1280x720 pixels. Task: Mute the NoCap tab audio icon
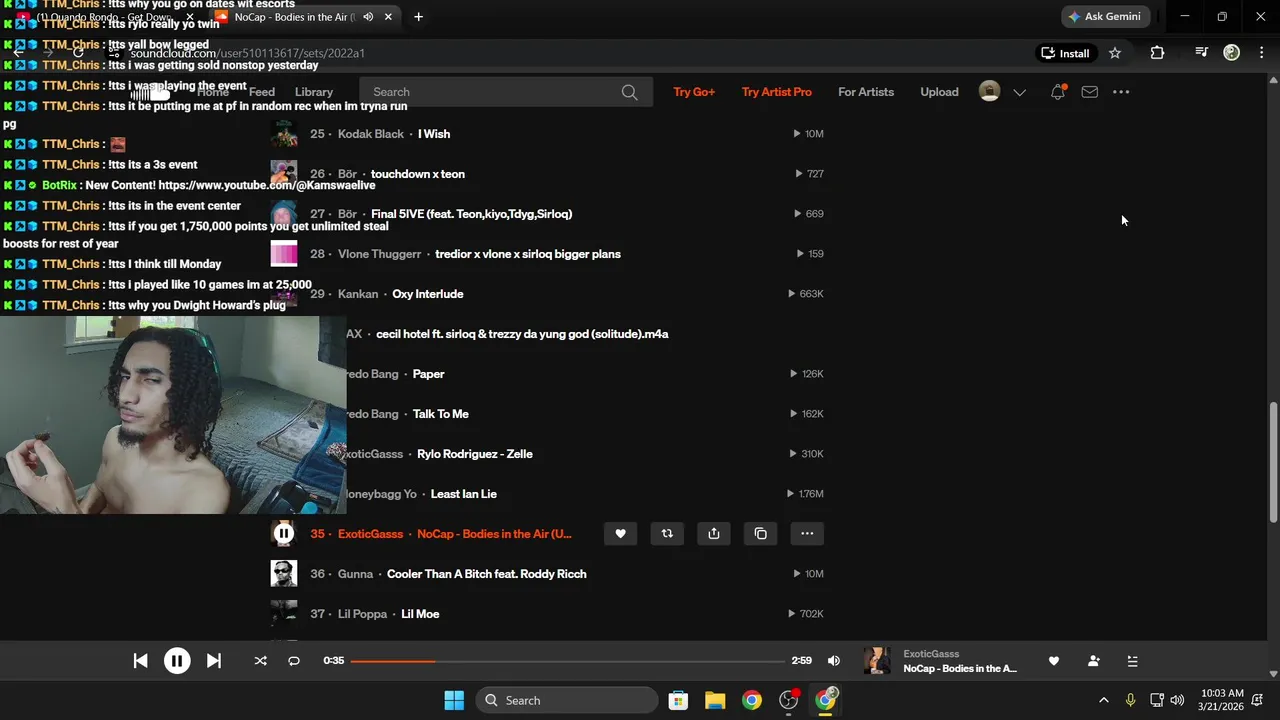[x=368, y=17]
